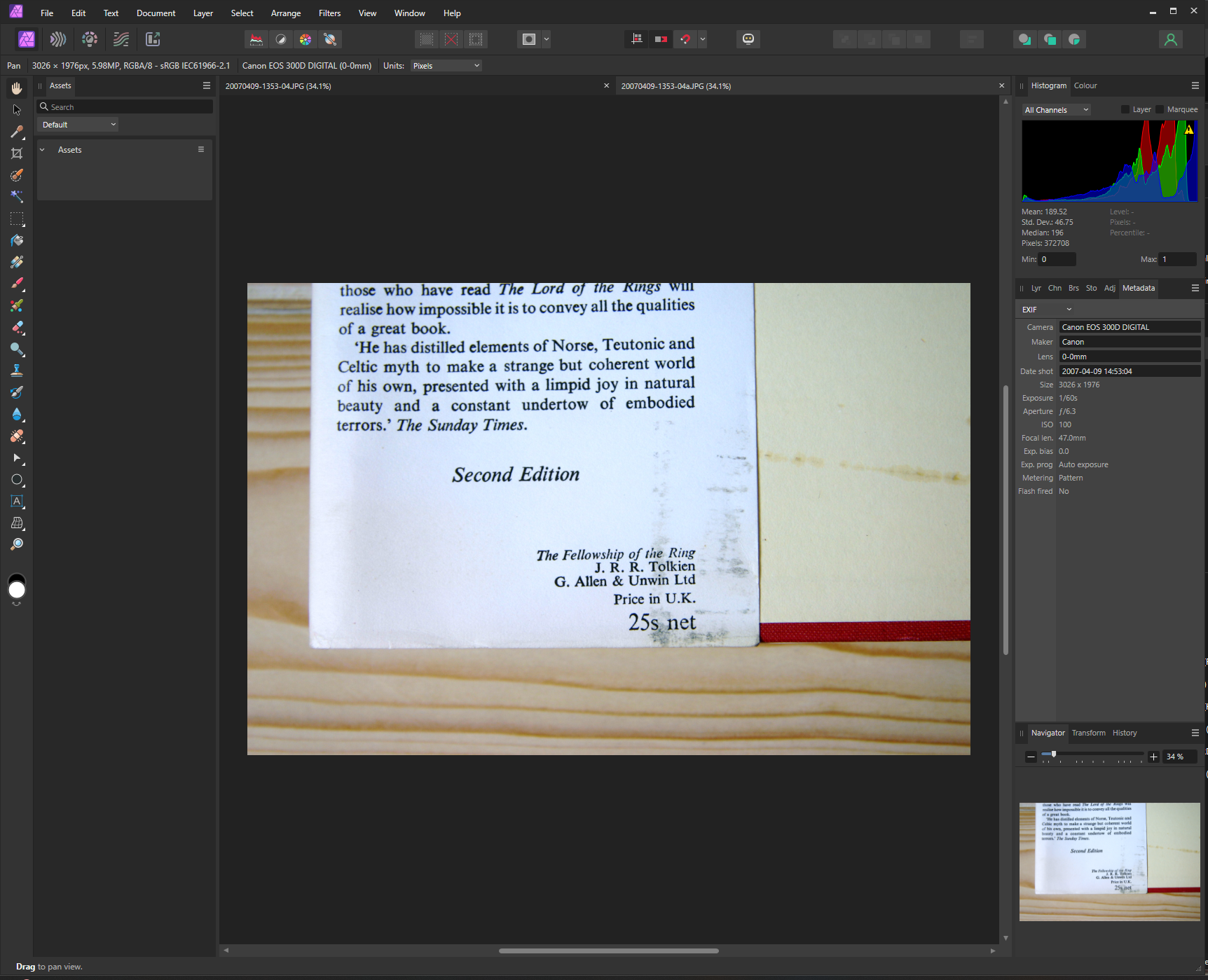Enable the histogram Layer checkbox
The height and width of the screenshot is (980, 1208).
tap(1125, 109)
